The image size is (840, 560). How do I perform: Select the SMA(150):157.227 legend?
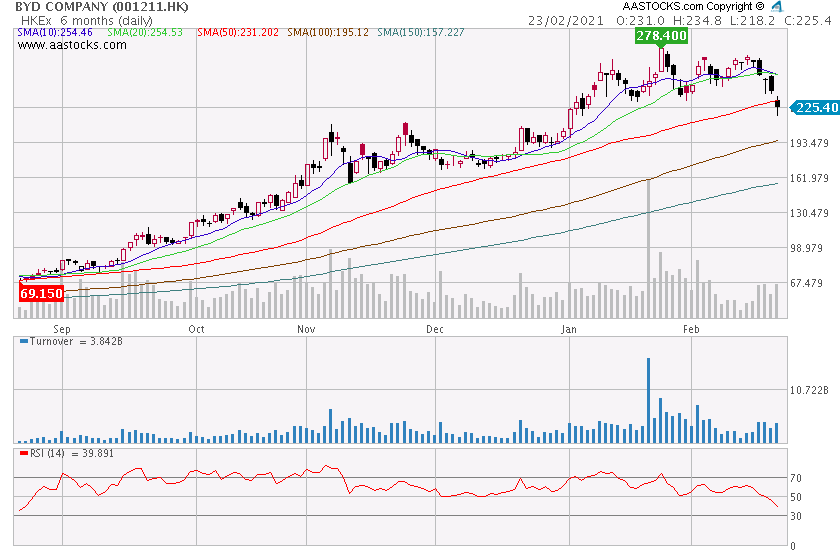click(421, 32)
